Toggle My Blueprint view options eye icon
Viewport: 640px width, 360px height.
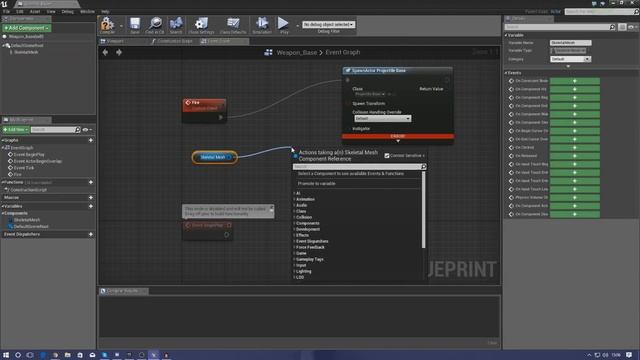(x=87, y=129)
